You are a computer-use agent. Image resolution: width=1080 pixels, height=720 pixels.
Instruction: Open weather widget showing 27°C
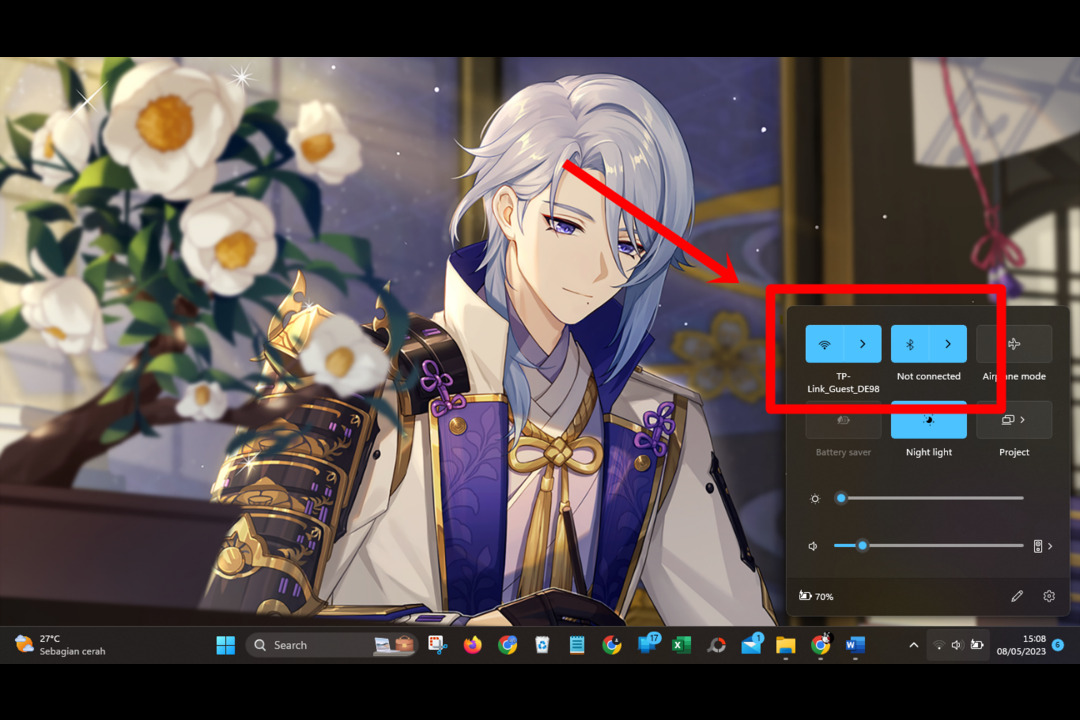click(61, 645)
